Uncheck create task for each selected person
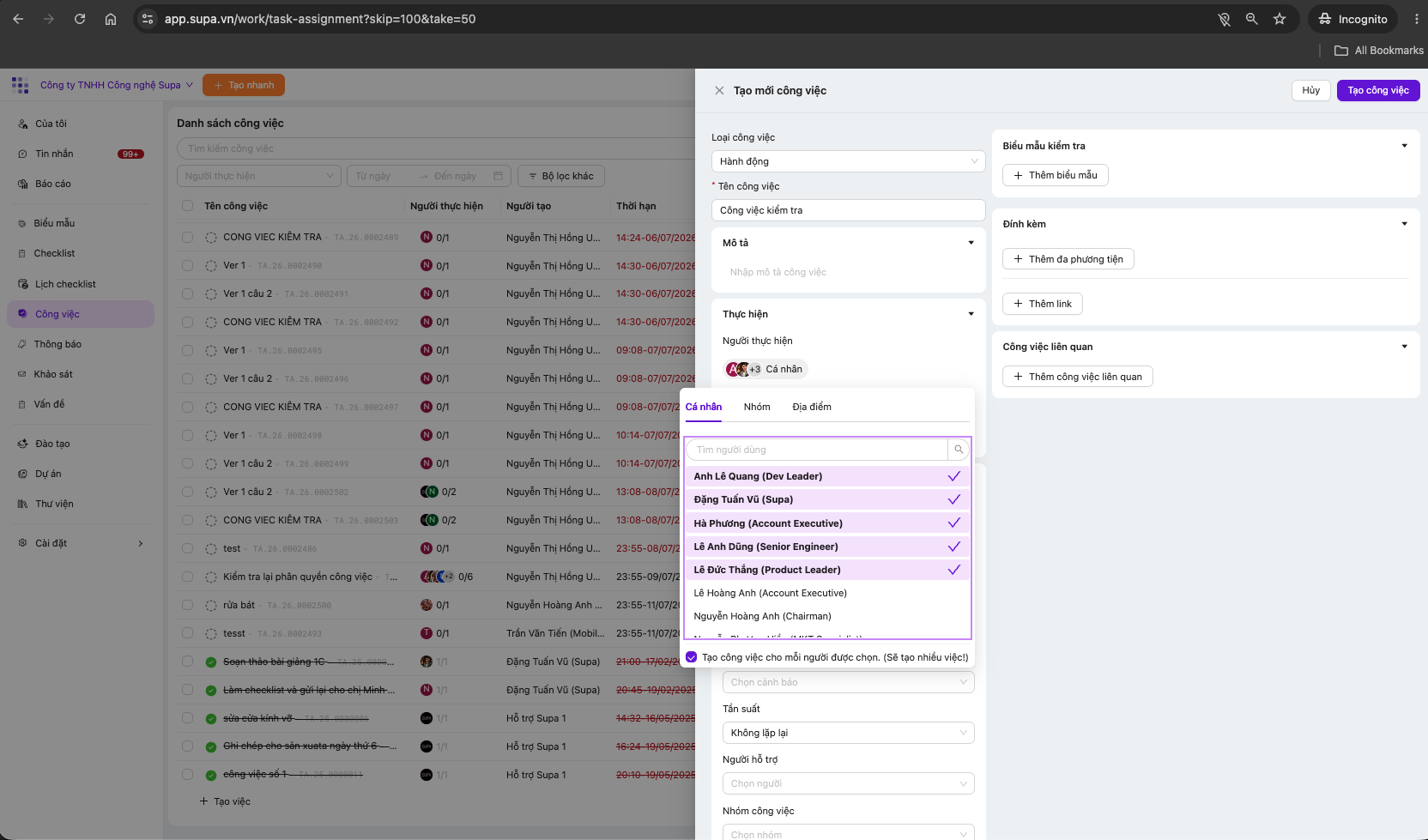1428x840 pixels. 692,657
